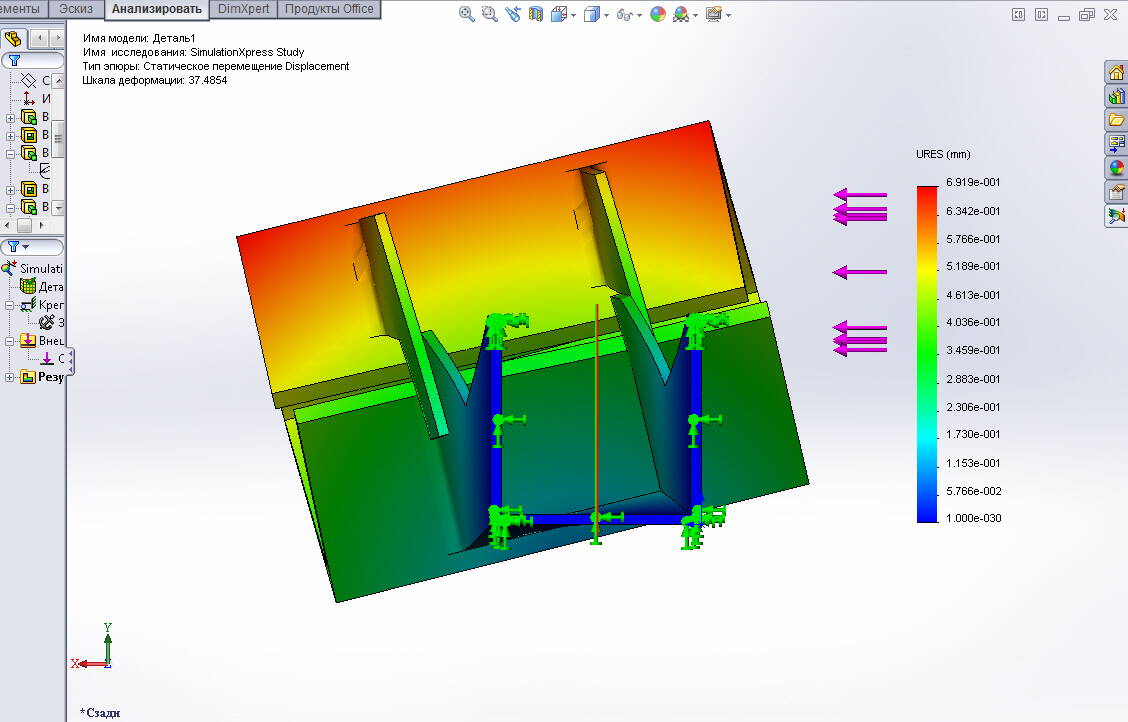Open SolidWorks Resources home tab in task pane

pyautogui.click(x=1115, y=72)
